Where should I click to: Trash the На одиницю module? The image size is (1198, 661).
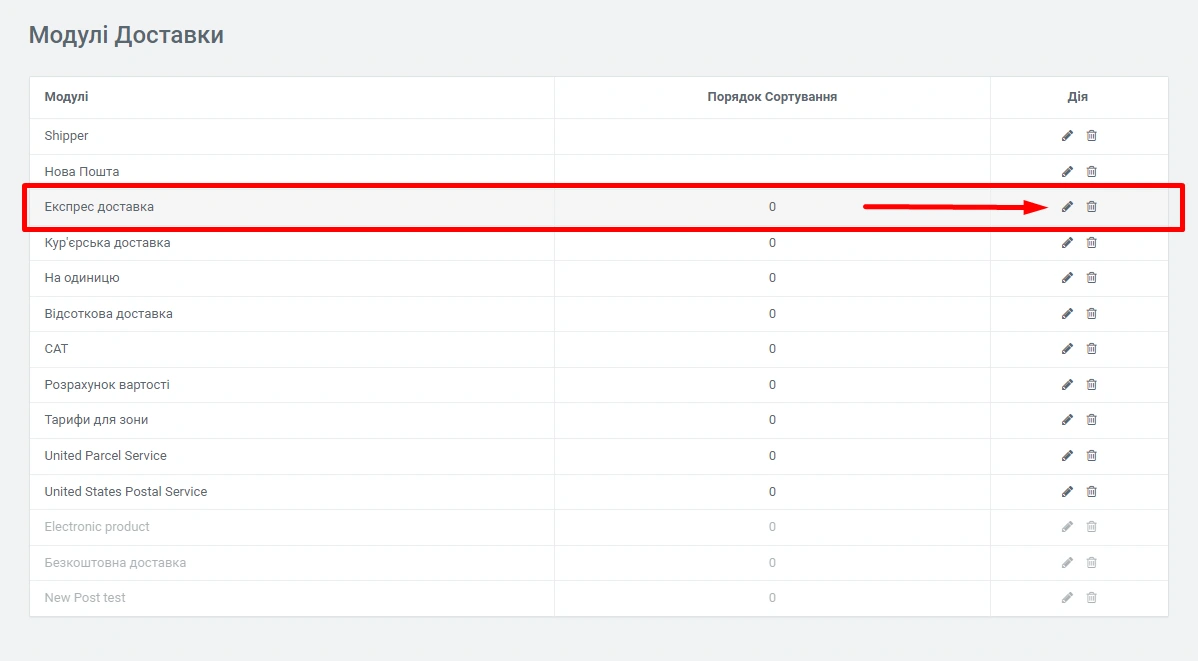click(1092, 278)
